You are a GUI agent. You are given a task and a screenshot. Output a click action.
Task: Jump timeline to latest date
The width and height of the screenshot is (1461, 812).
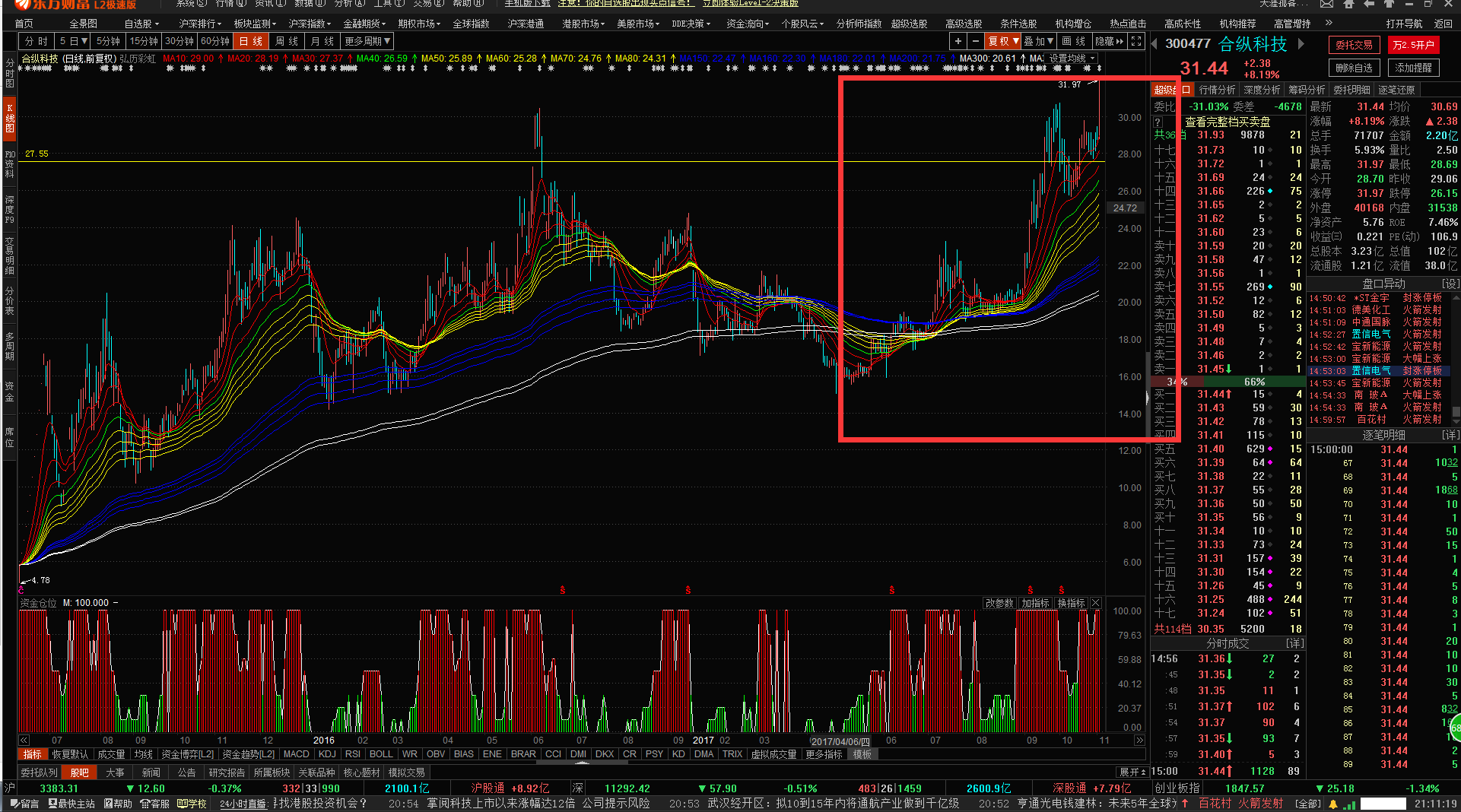tap(1139, 740)
